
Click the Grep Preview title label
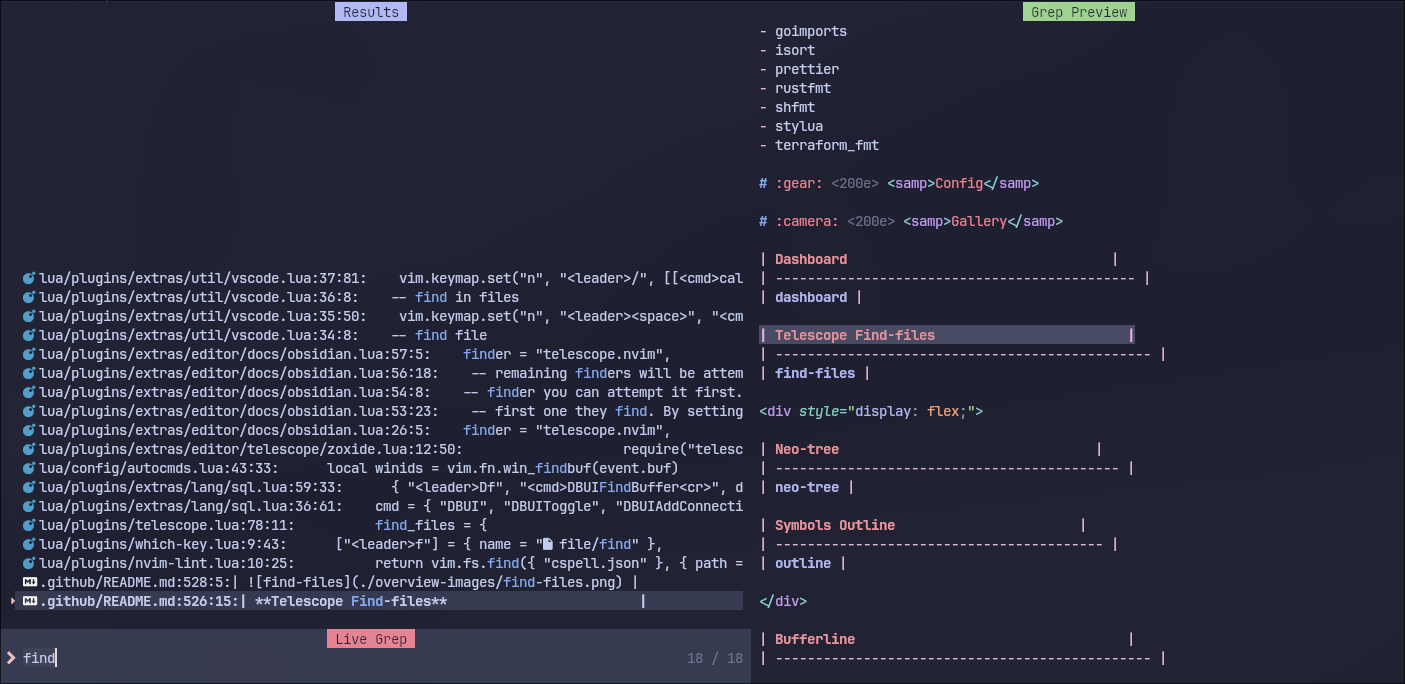pyautogui.click(x=1078, y=11)
